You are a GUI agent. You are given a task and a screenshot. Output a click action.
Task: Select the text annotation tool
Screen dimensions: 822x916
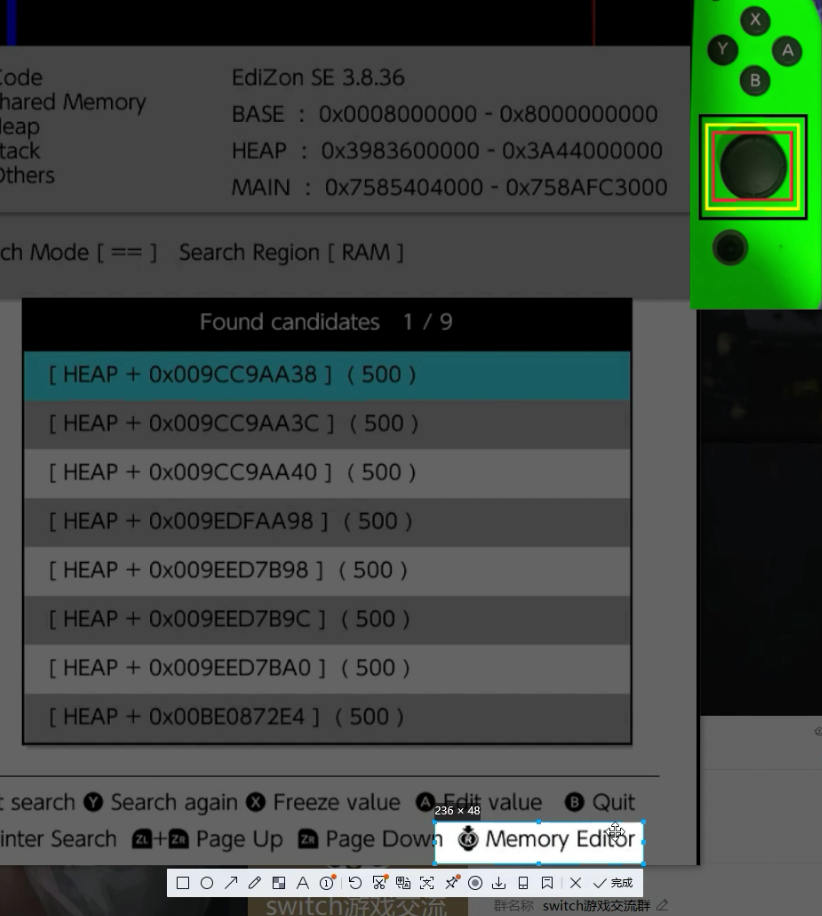(x=303, y=883)
